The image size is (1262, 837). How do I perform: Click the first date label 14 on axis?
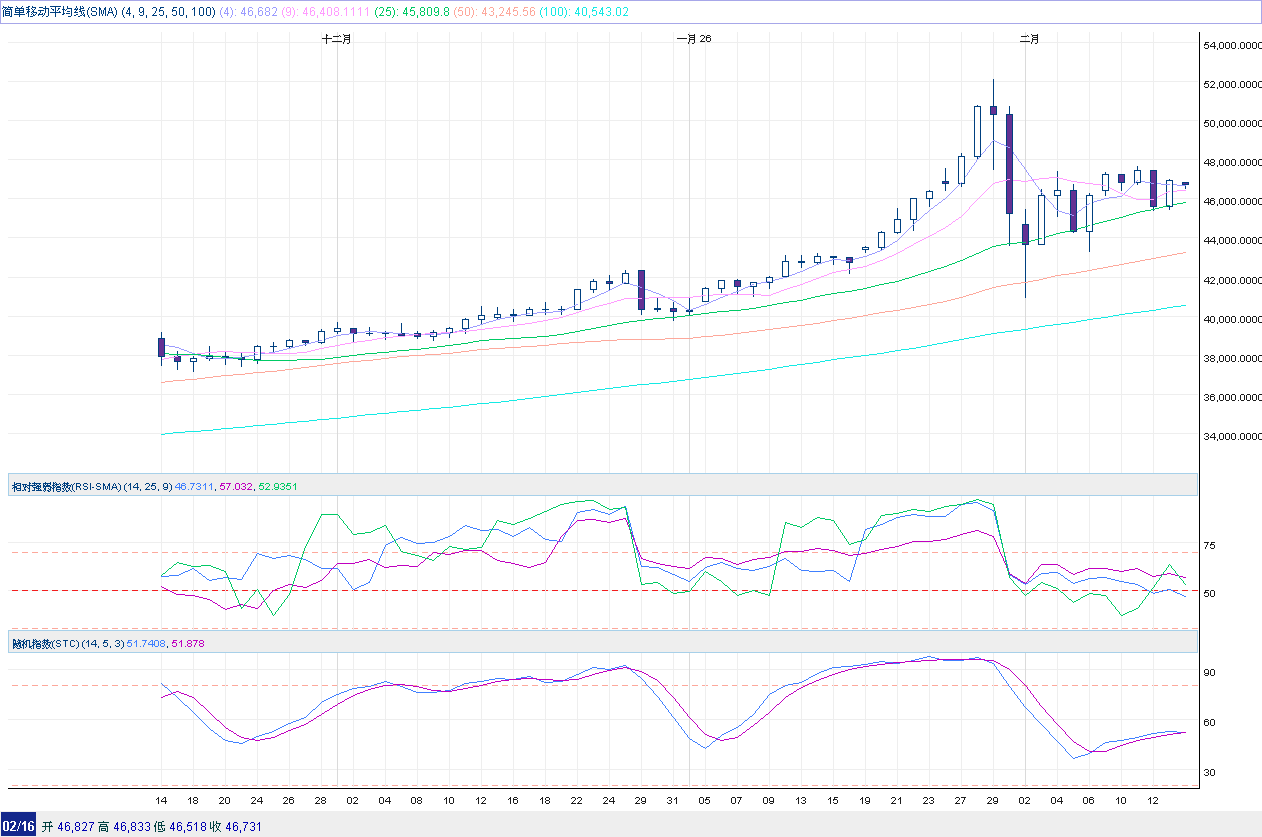161,802
